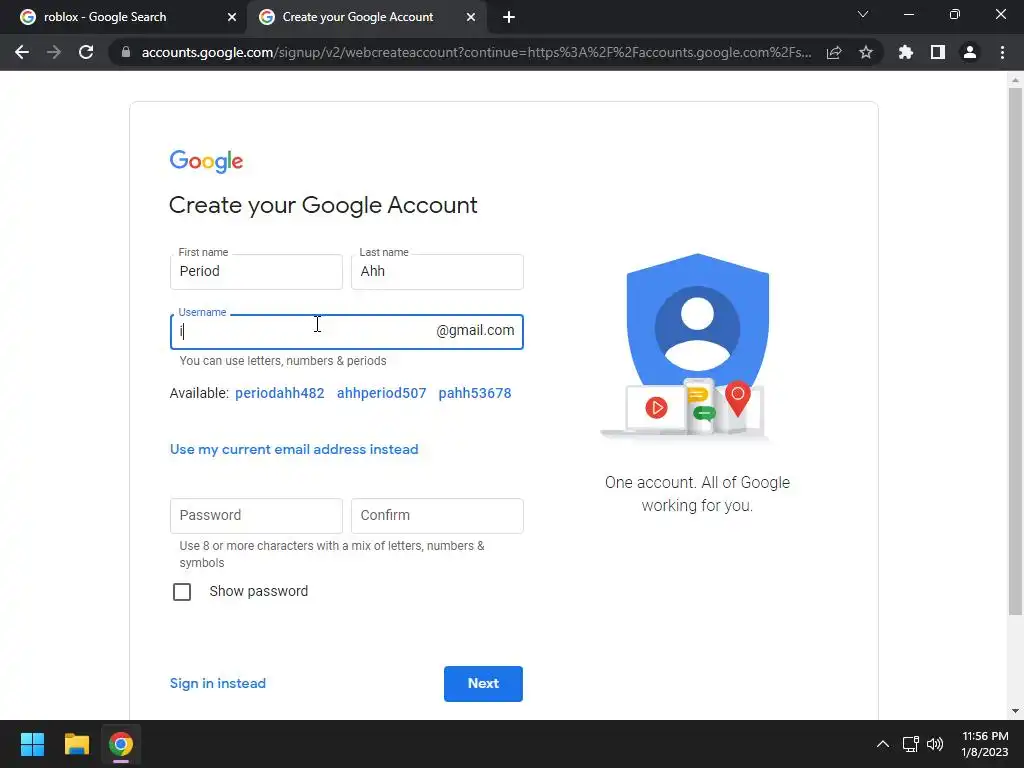Image resolution: width=1024 pixels, height=768 pixels.
Task: Choose suggested username periodahh482
Action: [280, 393]
